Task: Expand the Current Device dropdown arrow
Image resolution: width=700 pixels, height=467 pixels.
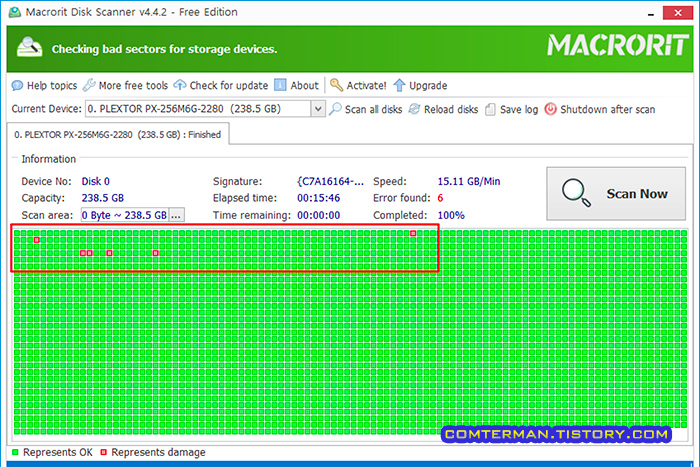Action: pyautogui.click(x=318, y=109)
